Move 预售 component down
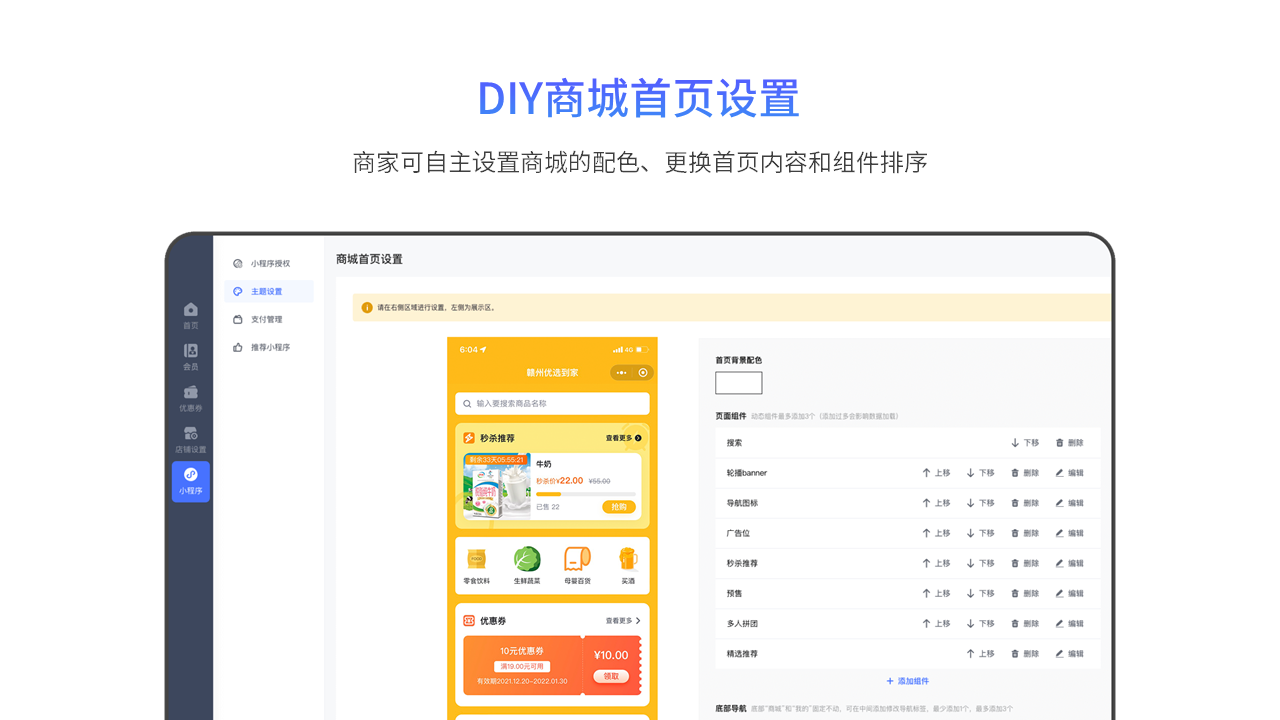The width and height of the screenshot is (1280, 720). click(x=980, y=593)
